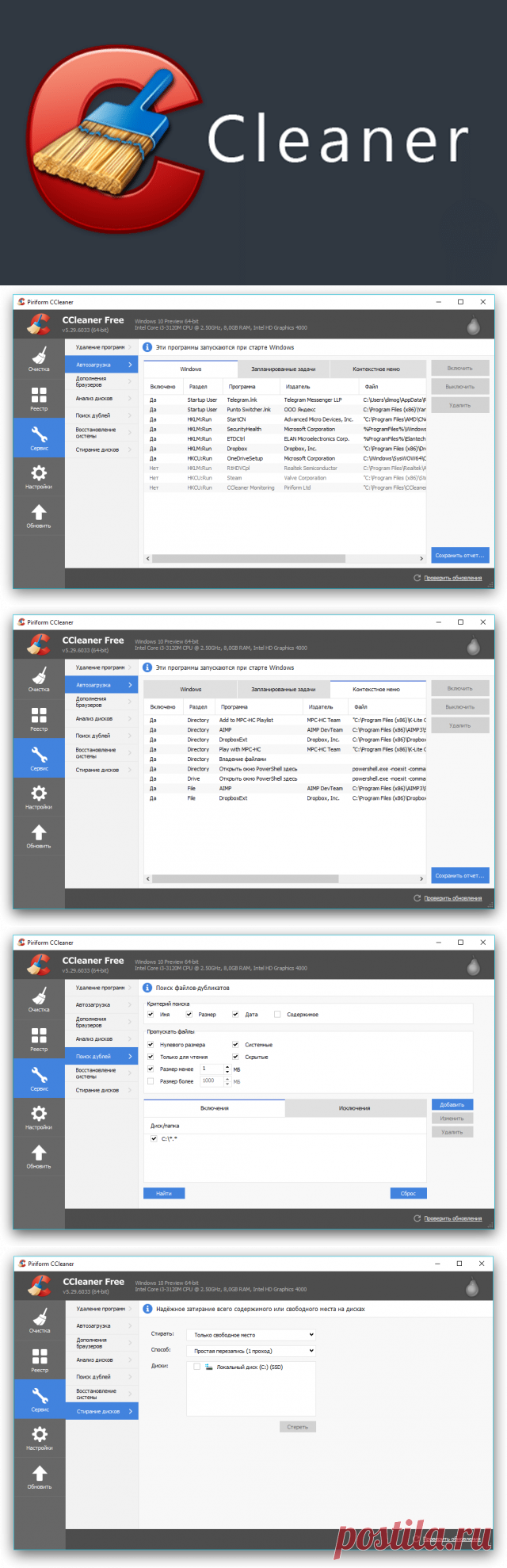
Task: Click the Добавить button
Action: pyautogui.click(x=452, y=1104)
